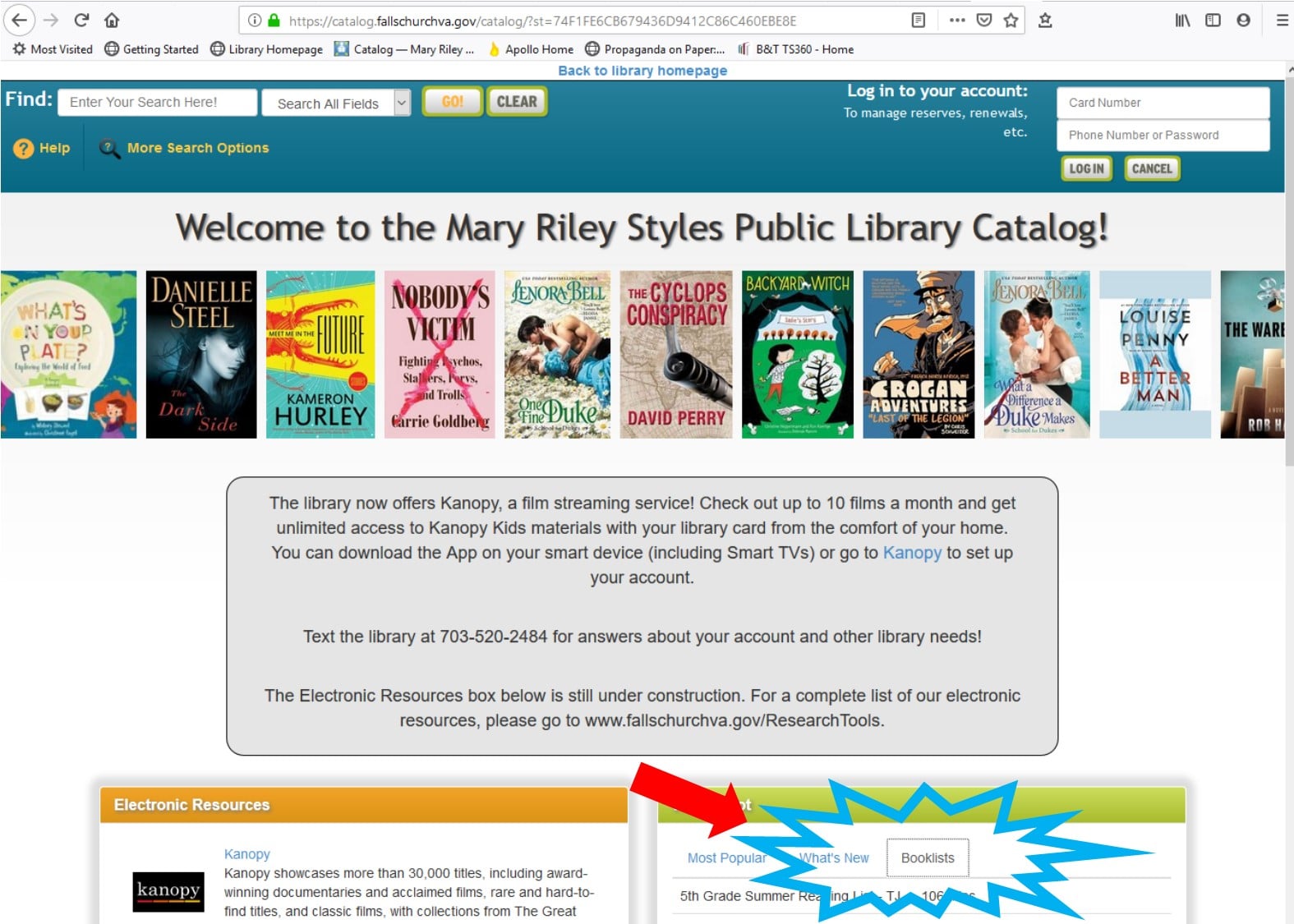Click the browser Back arrow button
Image resolution: width=1294 pixels, height=924 pixels.
19,20
